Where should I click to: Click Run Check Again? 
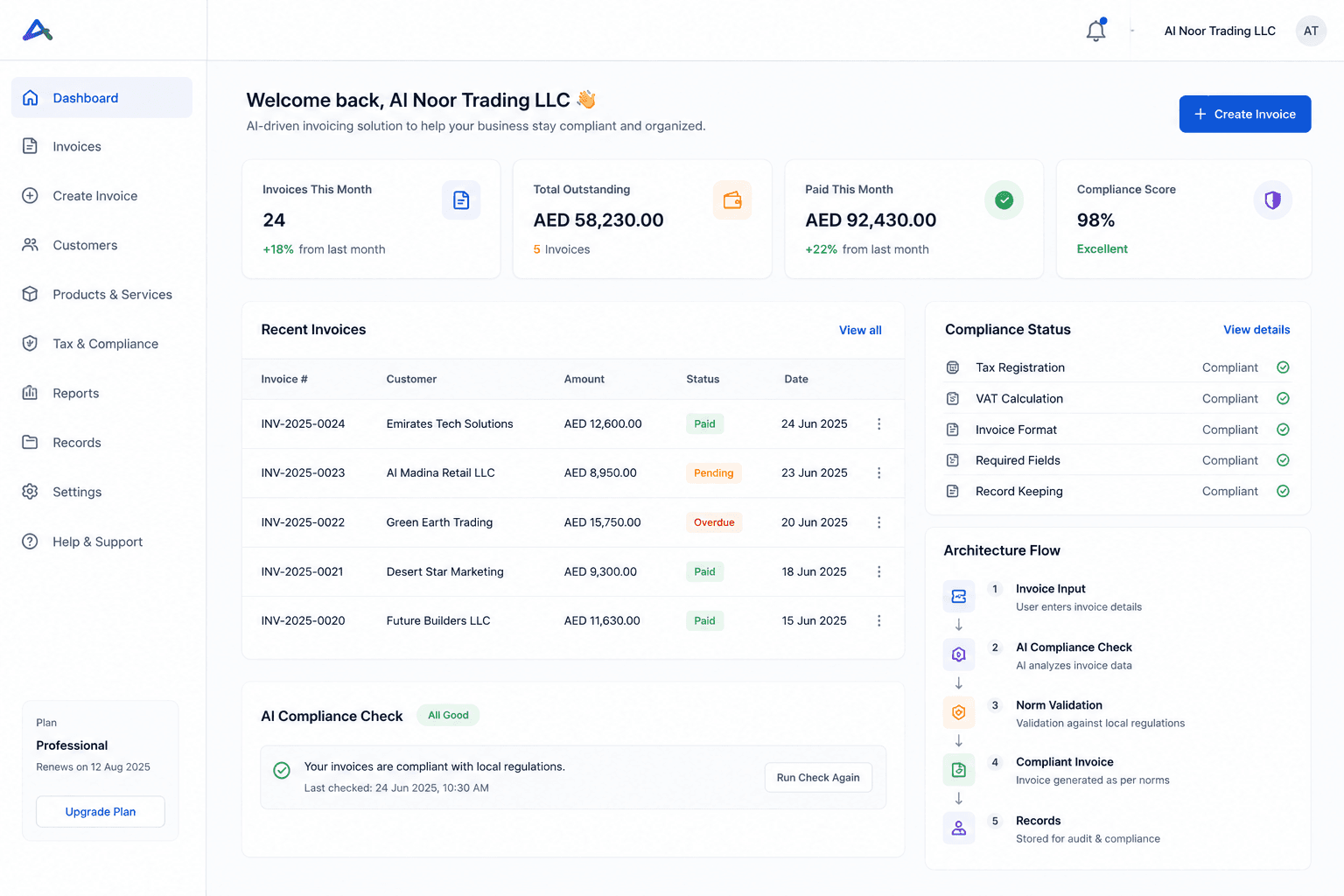(818, 777)
